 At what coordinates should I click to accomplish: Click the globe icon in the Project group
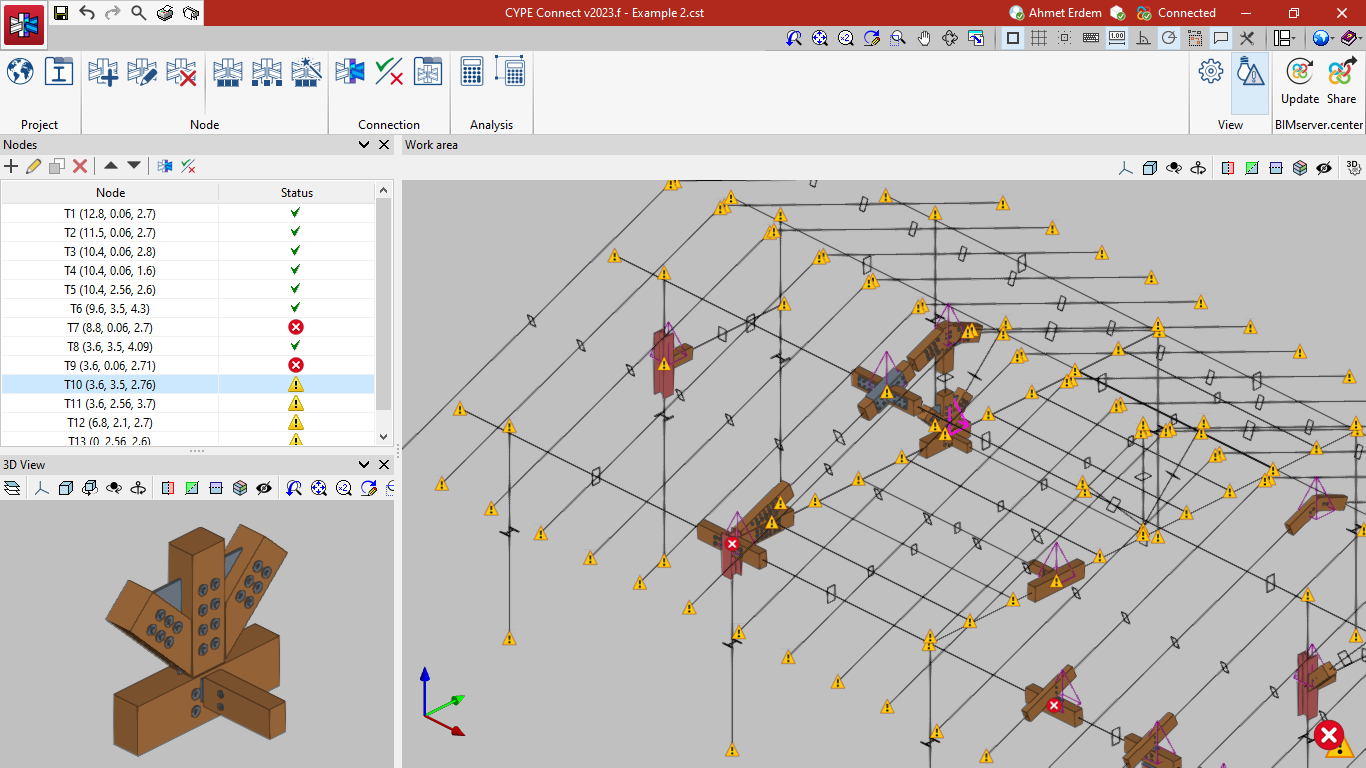(x=20, y=72)
